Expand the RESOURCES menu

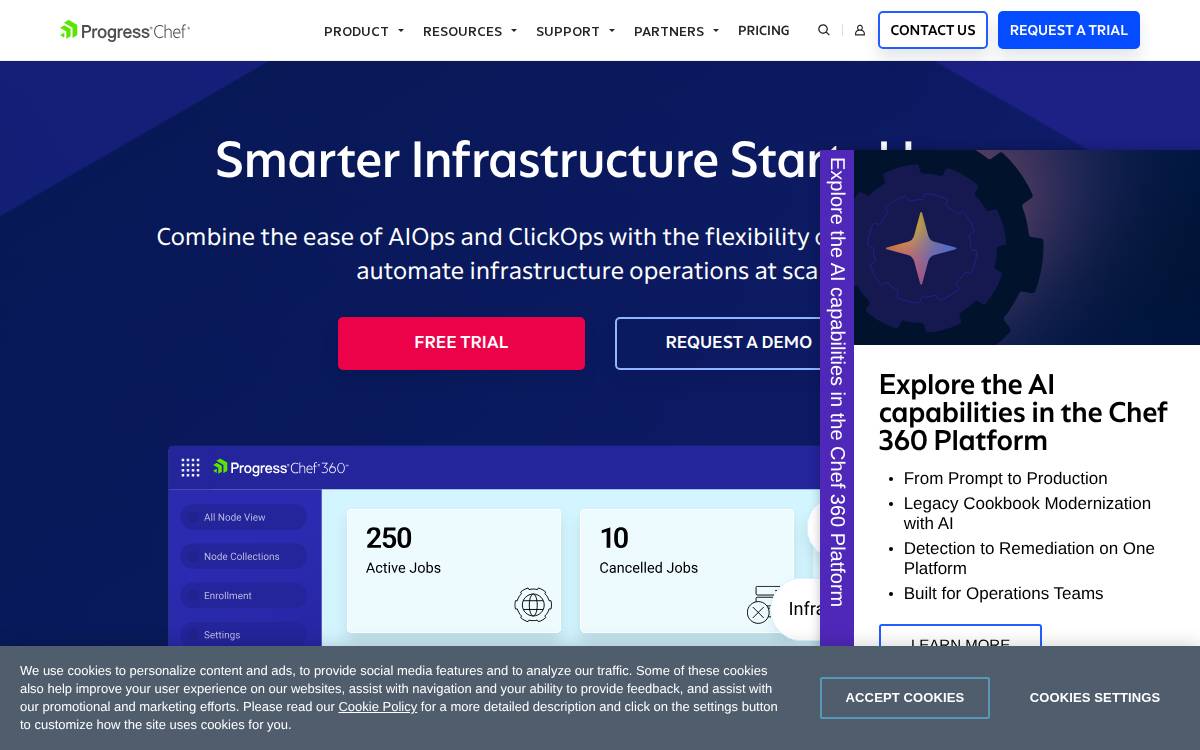coord(470,31)
